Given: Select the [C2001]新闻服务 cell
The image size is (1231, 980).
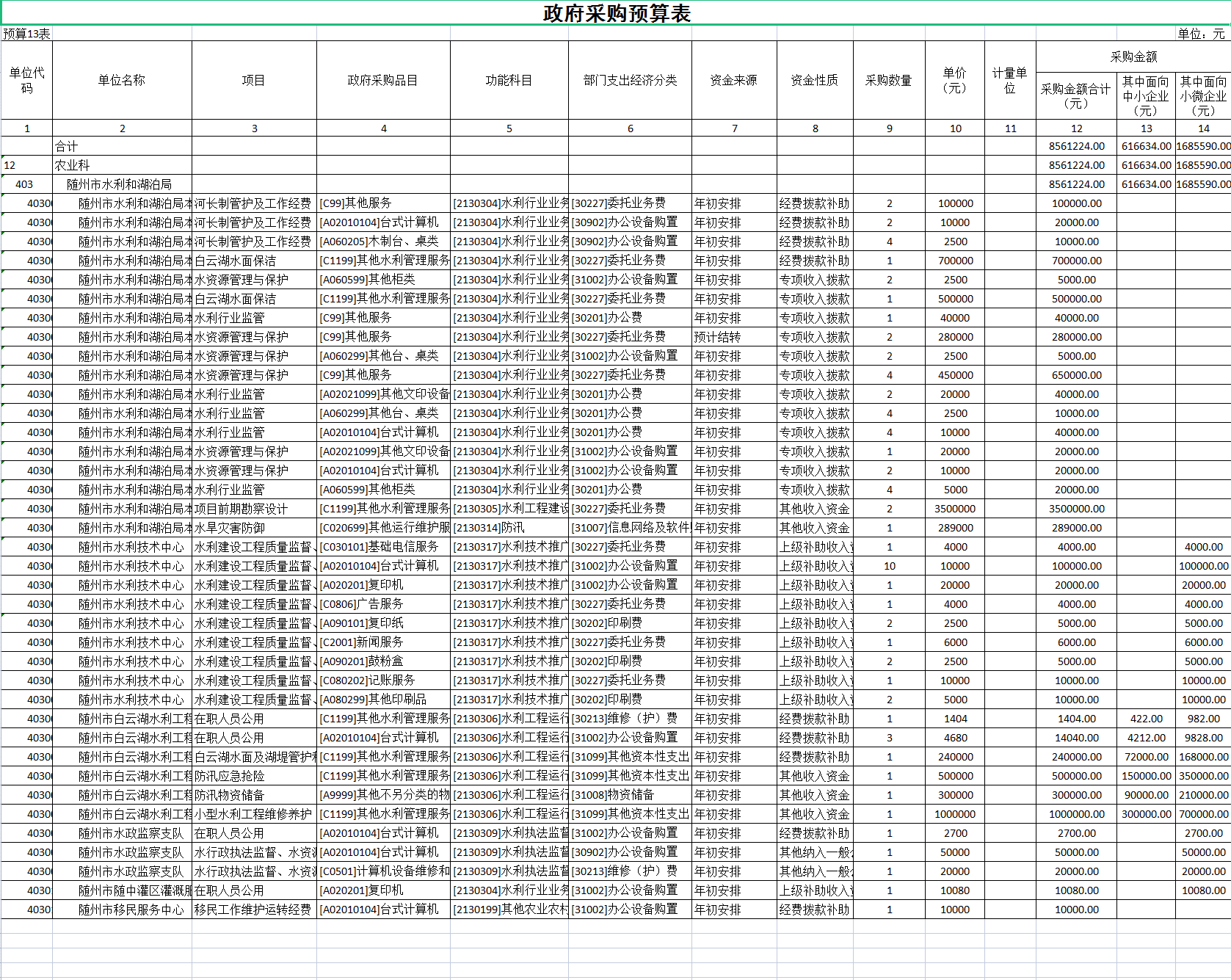Looking at the screenshot, I should point(383,642).
